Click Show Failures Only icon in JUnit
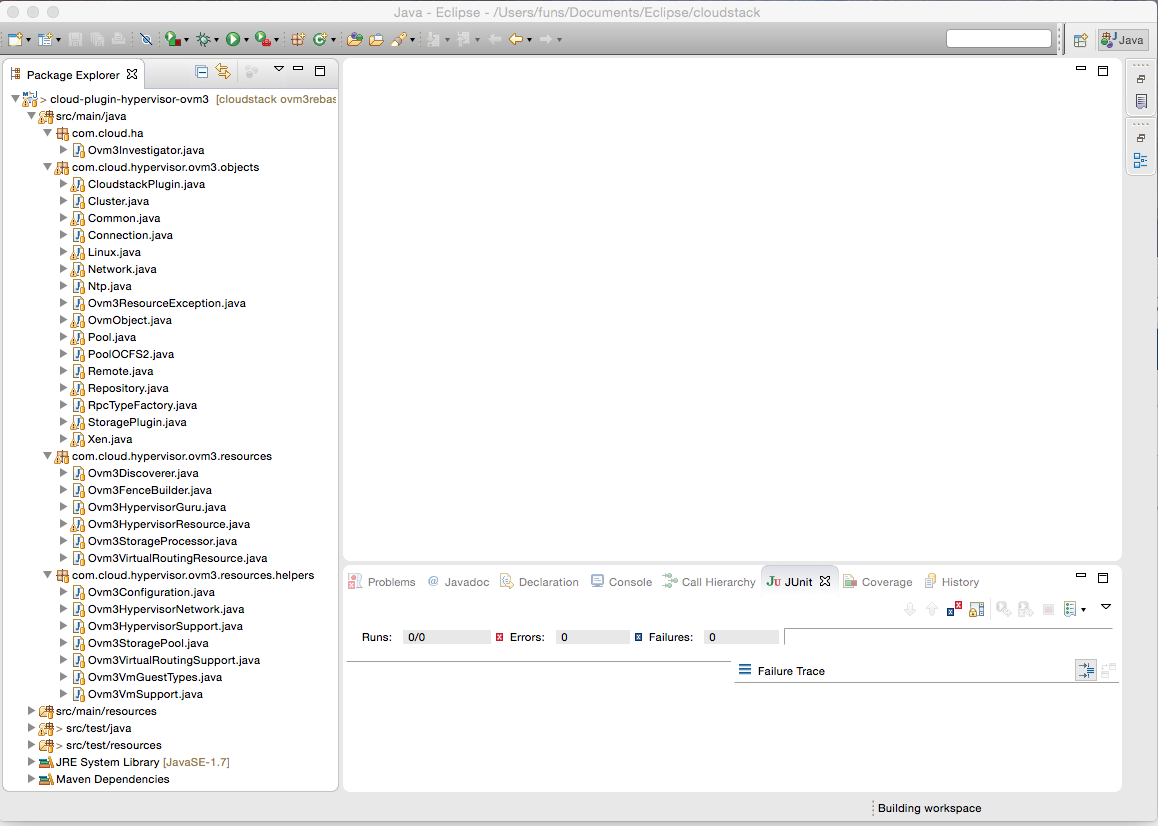1158x826 pixels. tap(954, 609)
